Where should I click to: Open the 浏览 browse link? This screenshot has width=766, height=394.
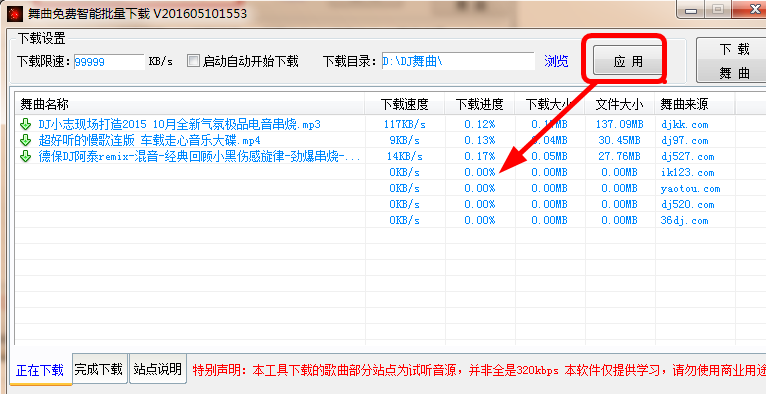tap(556, 62)
